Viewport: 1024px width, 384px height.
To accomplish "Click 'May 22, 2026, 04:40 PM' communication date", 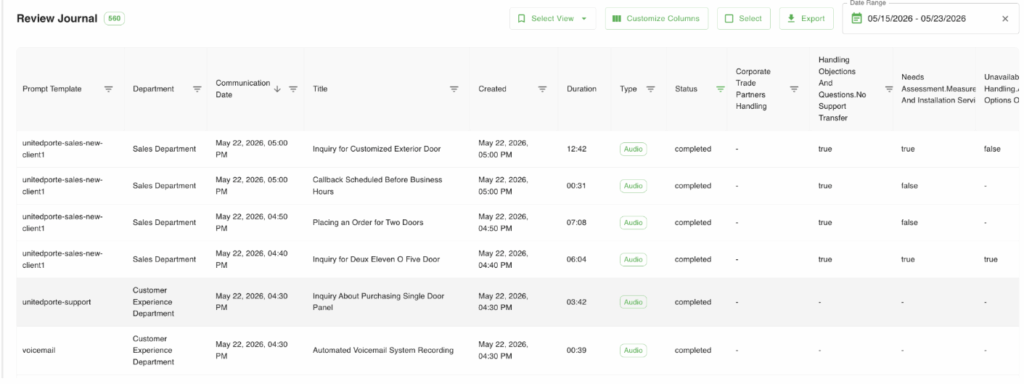I will pos(251,259).
